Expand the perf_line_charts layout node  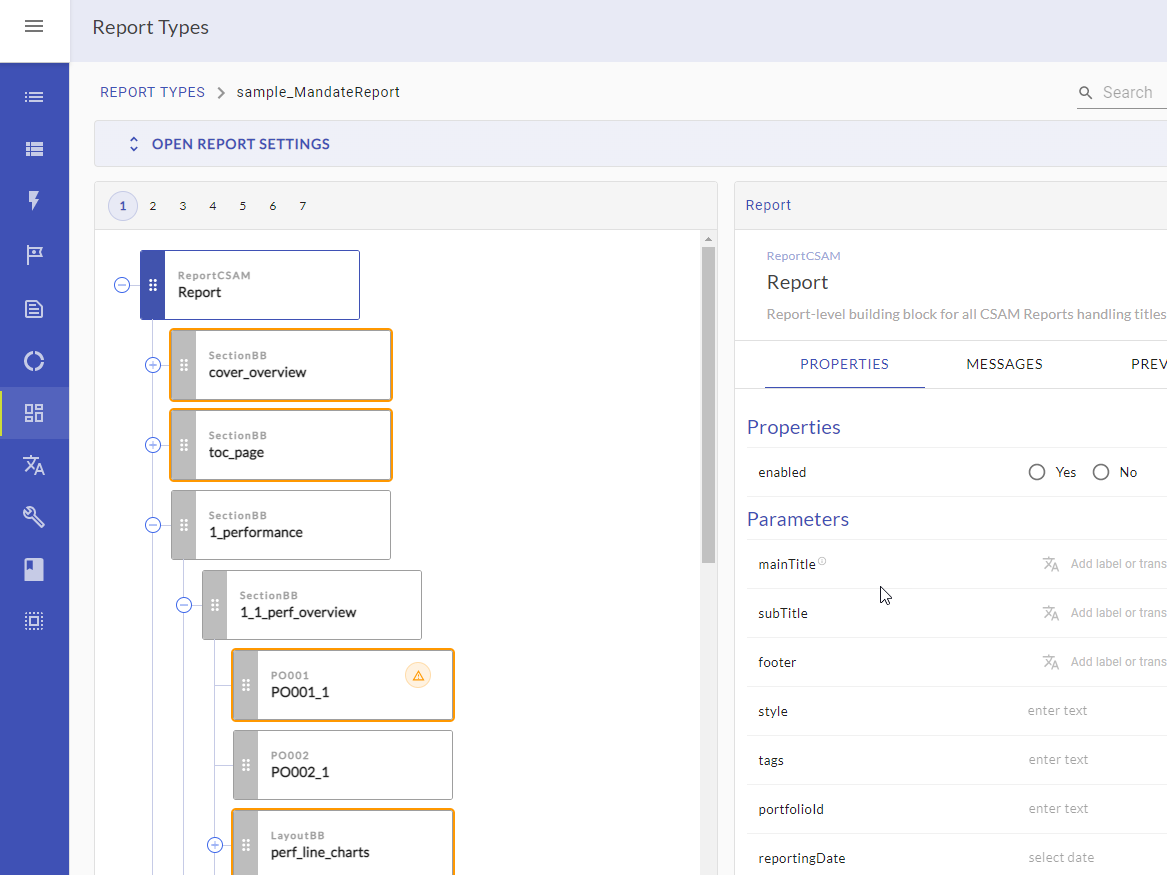tap(215, 845)
